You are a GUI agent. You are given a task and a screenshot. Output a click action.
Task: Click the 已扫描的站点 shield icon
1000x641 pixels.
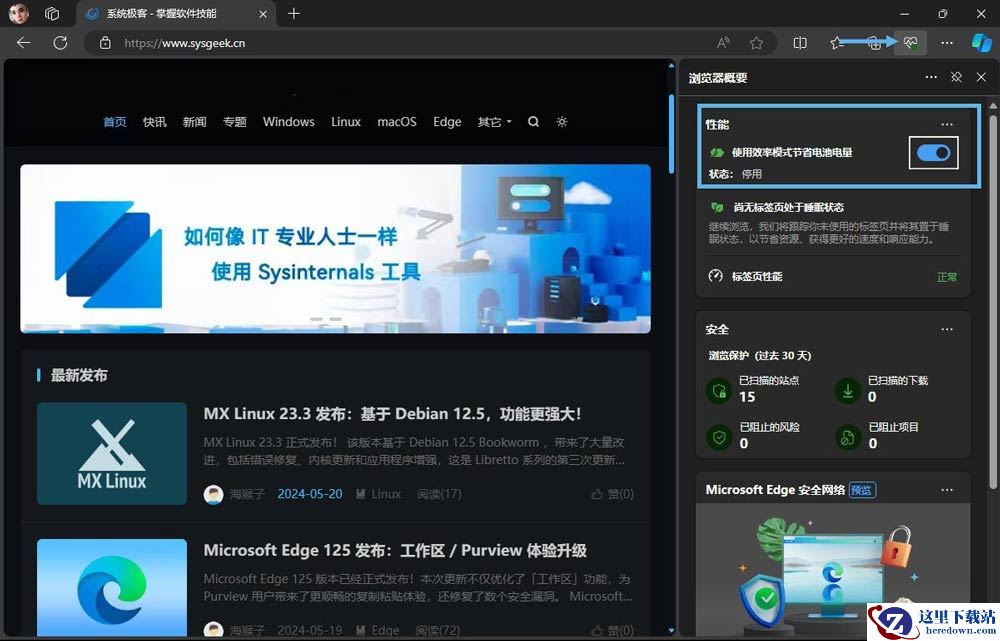pyautogui.click(x=719, y=390)
